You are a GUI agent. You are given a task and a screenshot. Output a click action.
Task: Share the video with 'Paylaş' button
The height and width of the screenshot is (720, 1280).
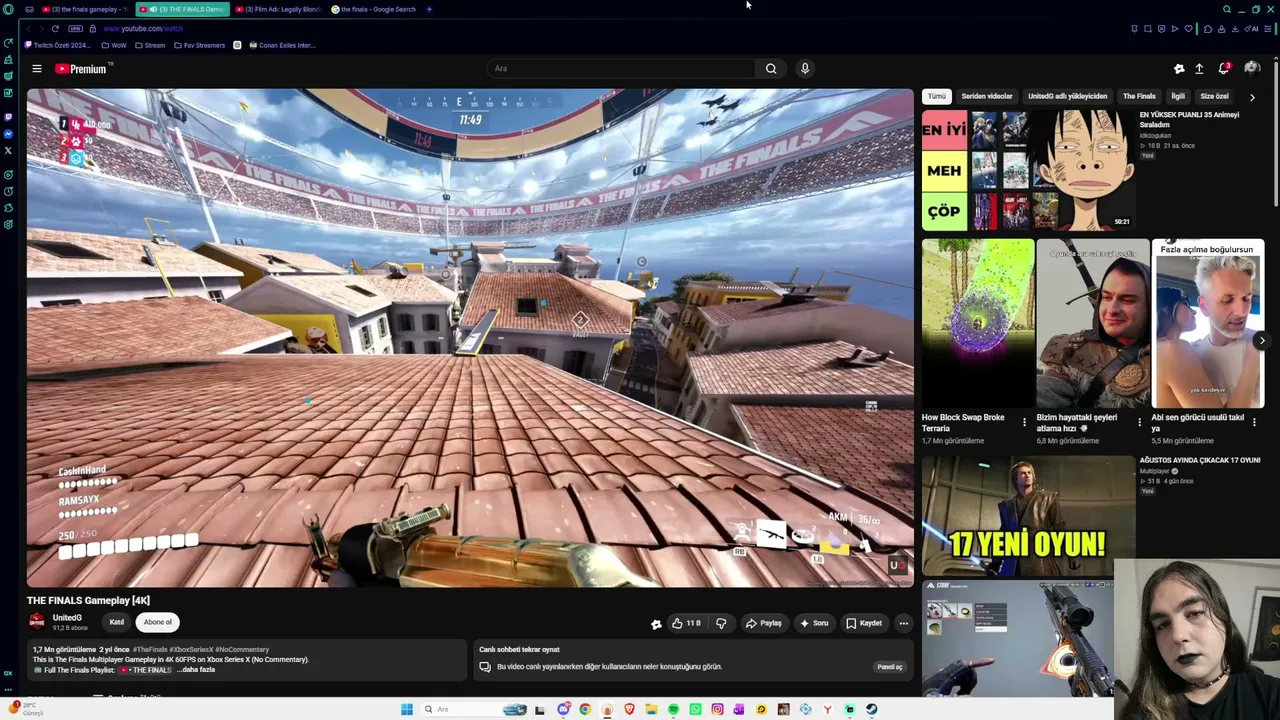[x=764, y=623]
